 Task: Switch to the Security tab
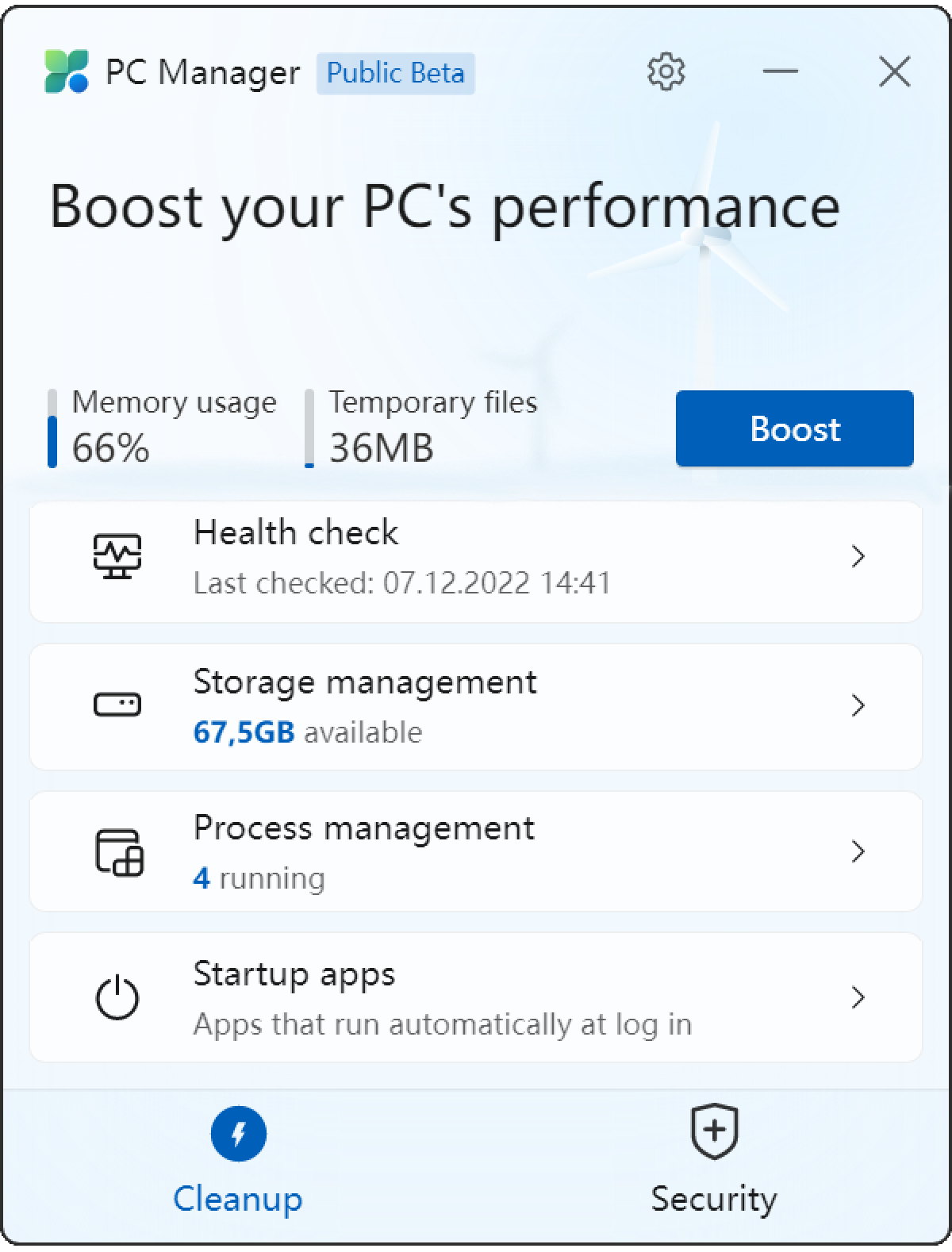pyautogui.click(x=713, y=1166)
